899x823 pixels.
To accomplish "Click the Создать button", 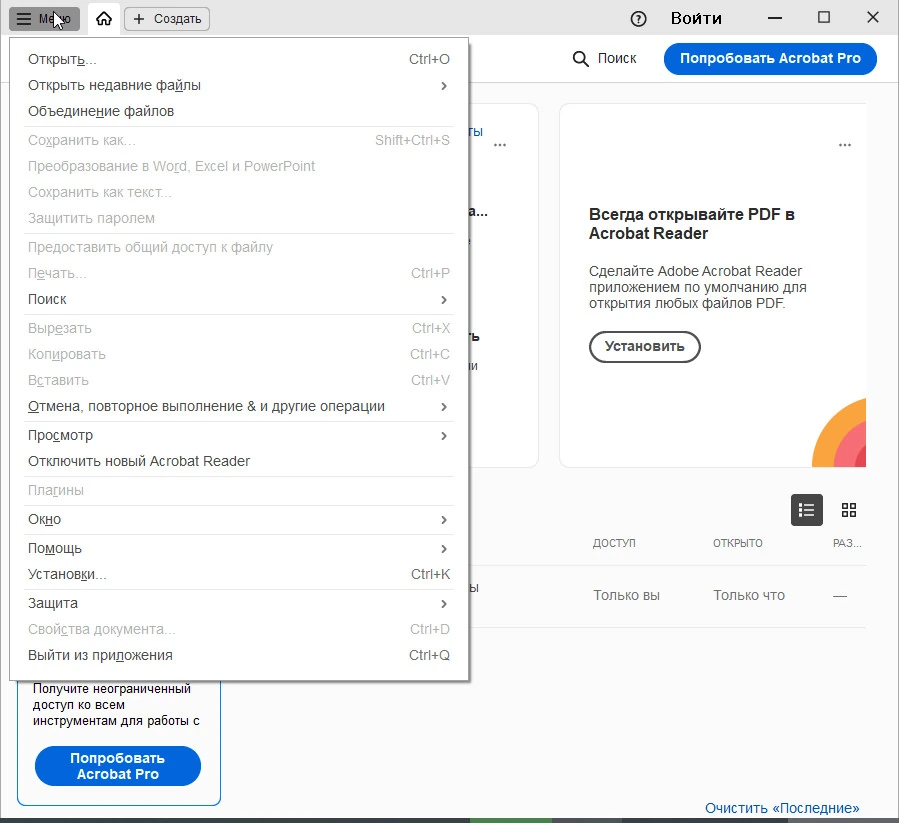I will point(167,18).
